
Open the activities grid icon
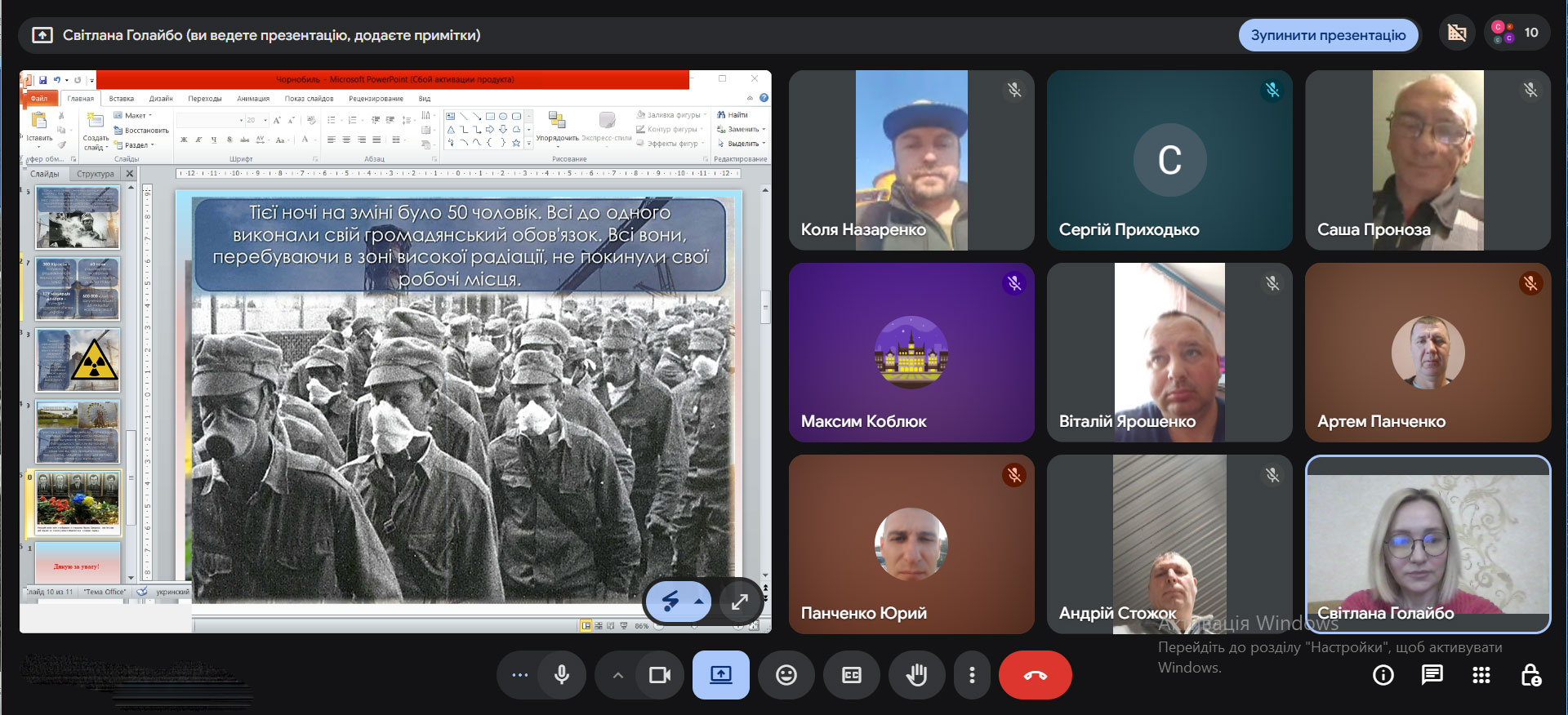point(1481,675)
